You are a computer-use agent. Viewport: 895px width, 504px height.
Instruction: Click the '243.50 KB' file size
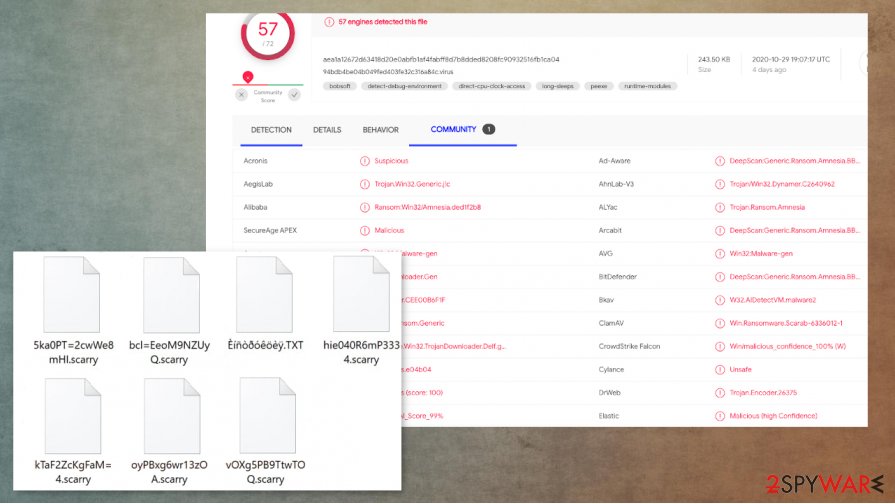(713, 59)
